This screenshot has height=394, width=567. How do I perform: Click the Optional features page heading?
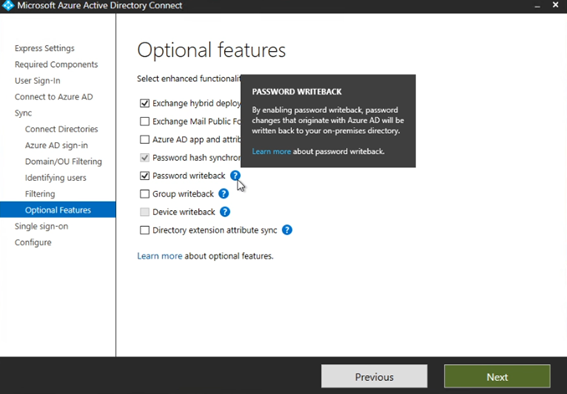211,50
